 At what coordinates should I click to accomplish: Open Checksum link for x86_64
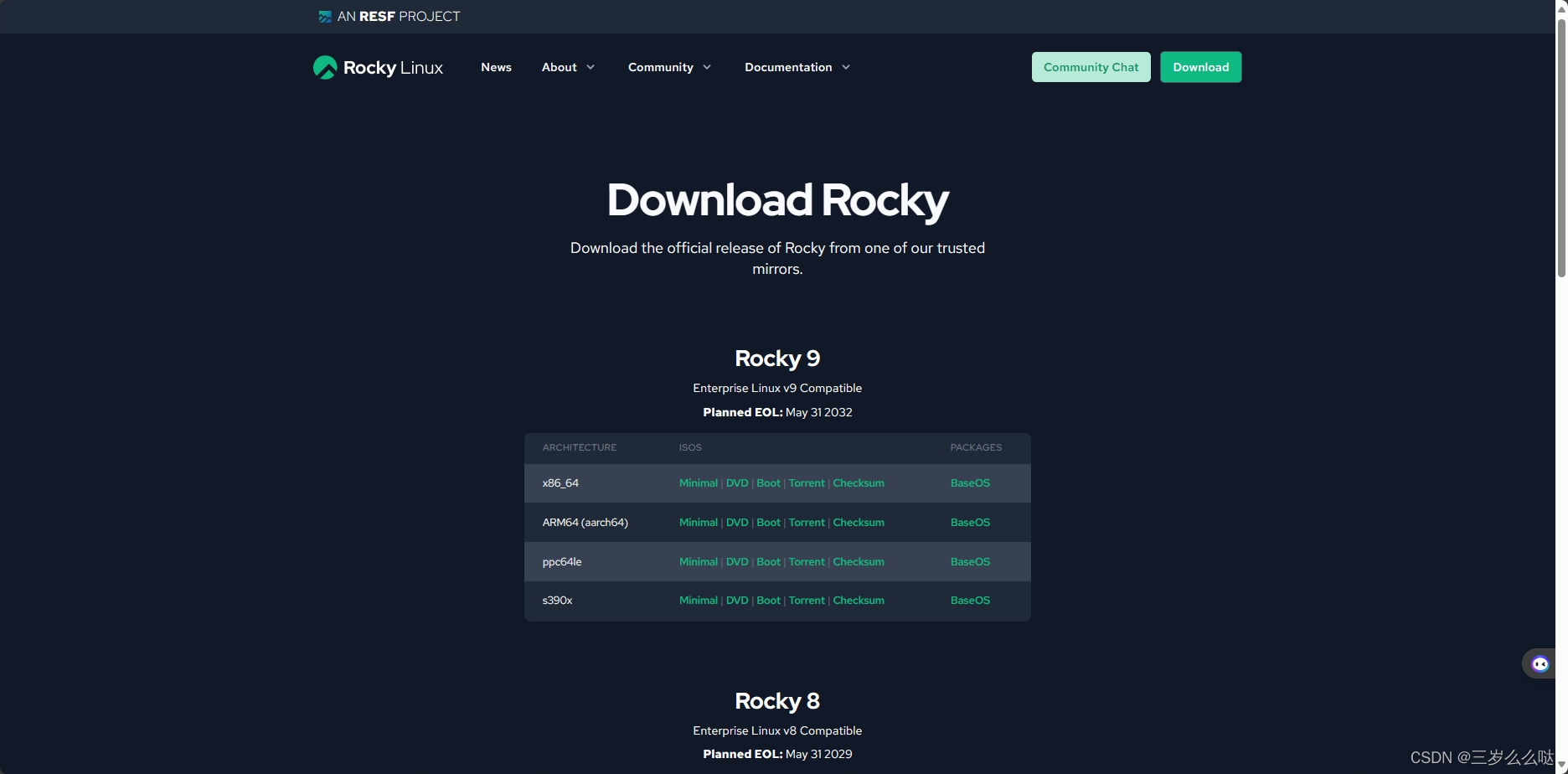859,483
